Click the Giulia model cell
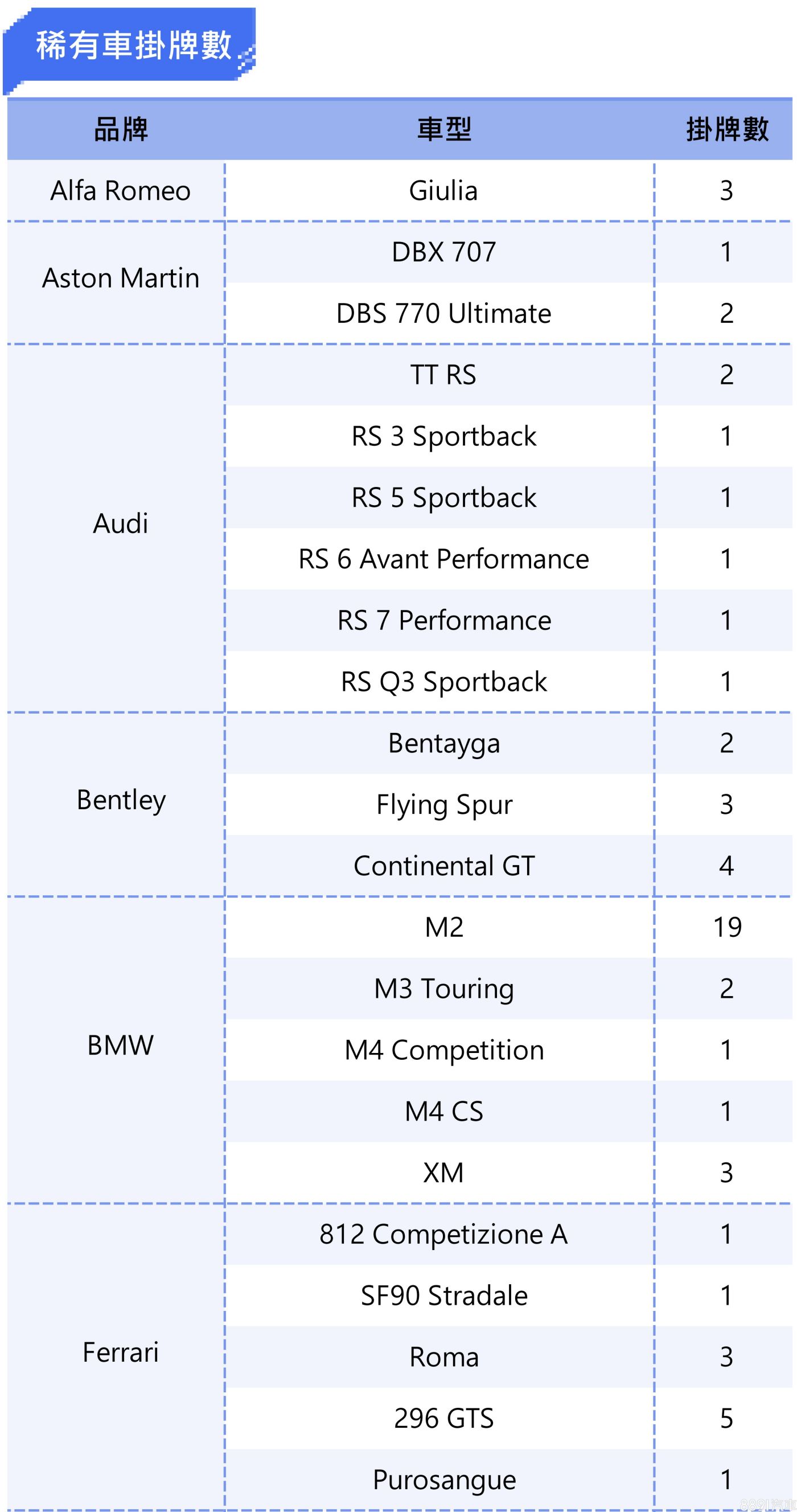797x1512 pixels. click(443, 191)
